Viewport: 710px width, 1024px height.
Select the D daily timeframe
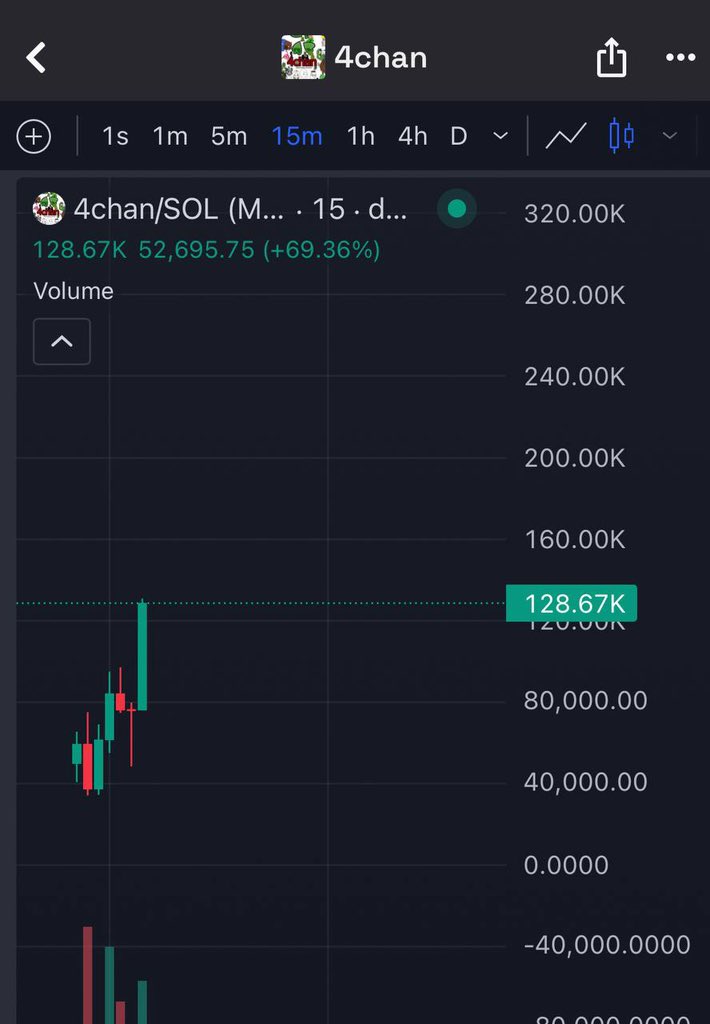click(x=459, y=136)
